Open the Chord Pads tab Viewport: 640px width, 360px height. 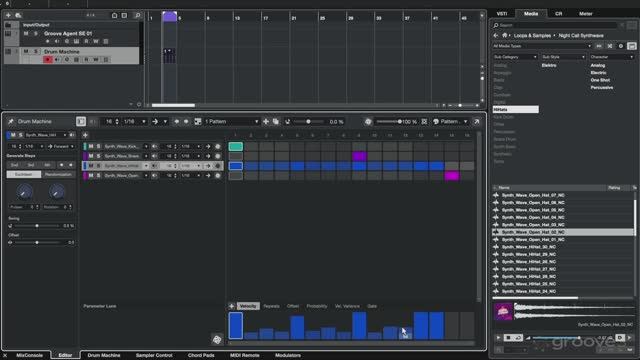point(201,355)
